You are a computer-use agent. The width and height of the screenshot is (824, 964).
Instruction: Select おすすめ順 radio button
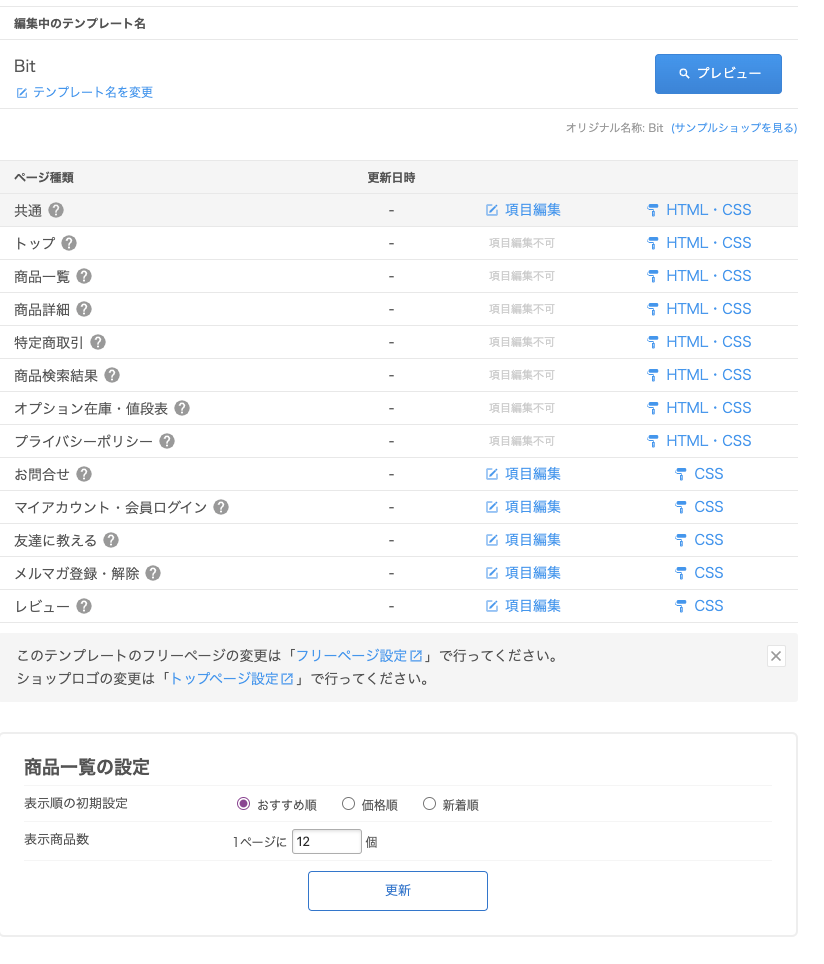pos(244,804)
